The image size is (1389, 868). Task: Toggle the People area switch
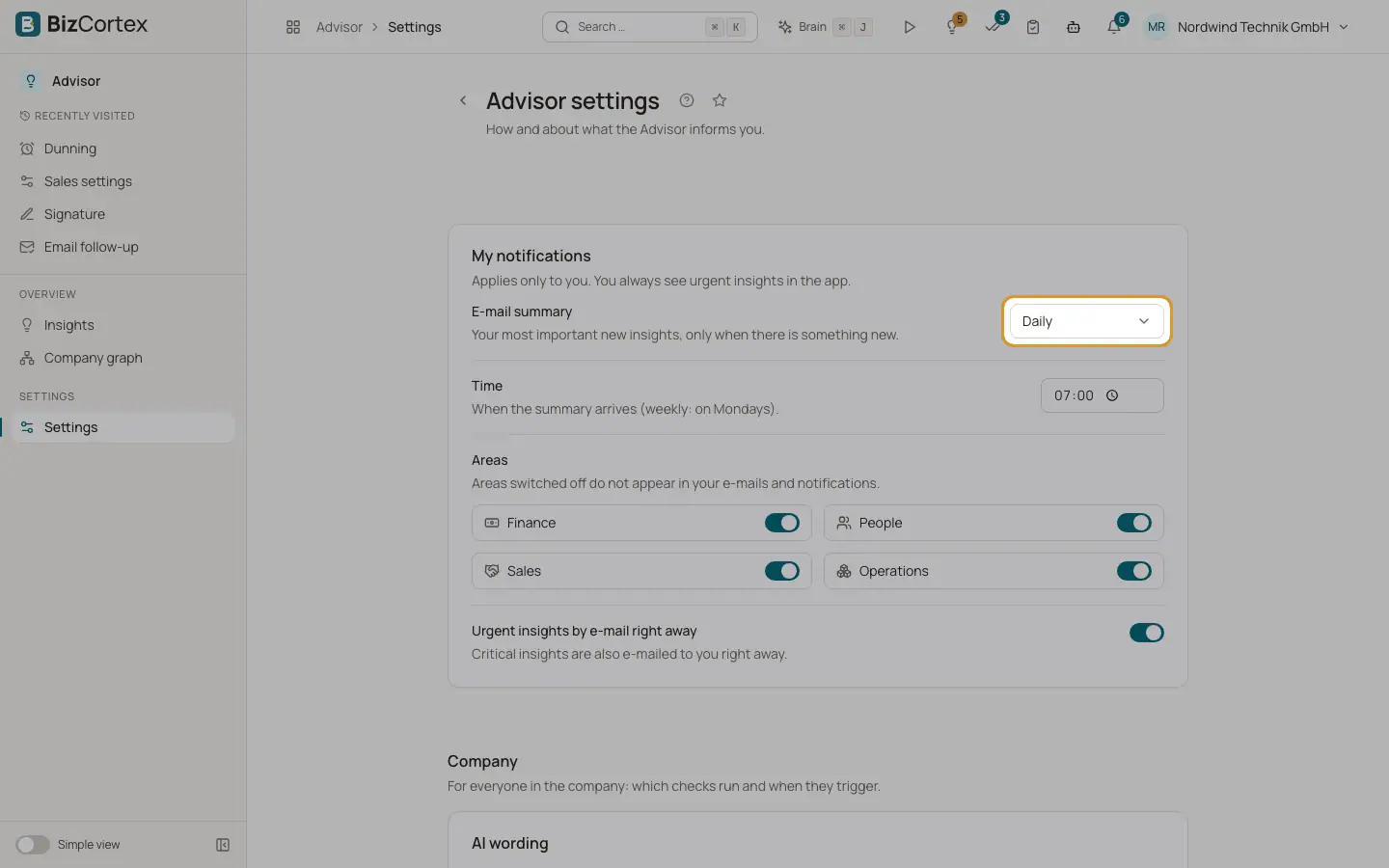pos(1134,523)
